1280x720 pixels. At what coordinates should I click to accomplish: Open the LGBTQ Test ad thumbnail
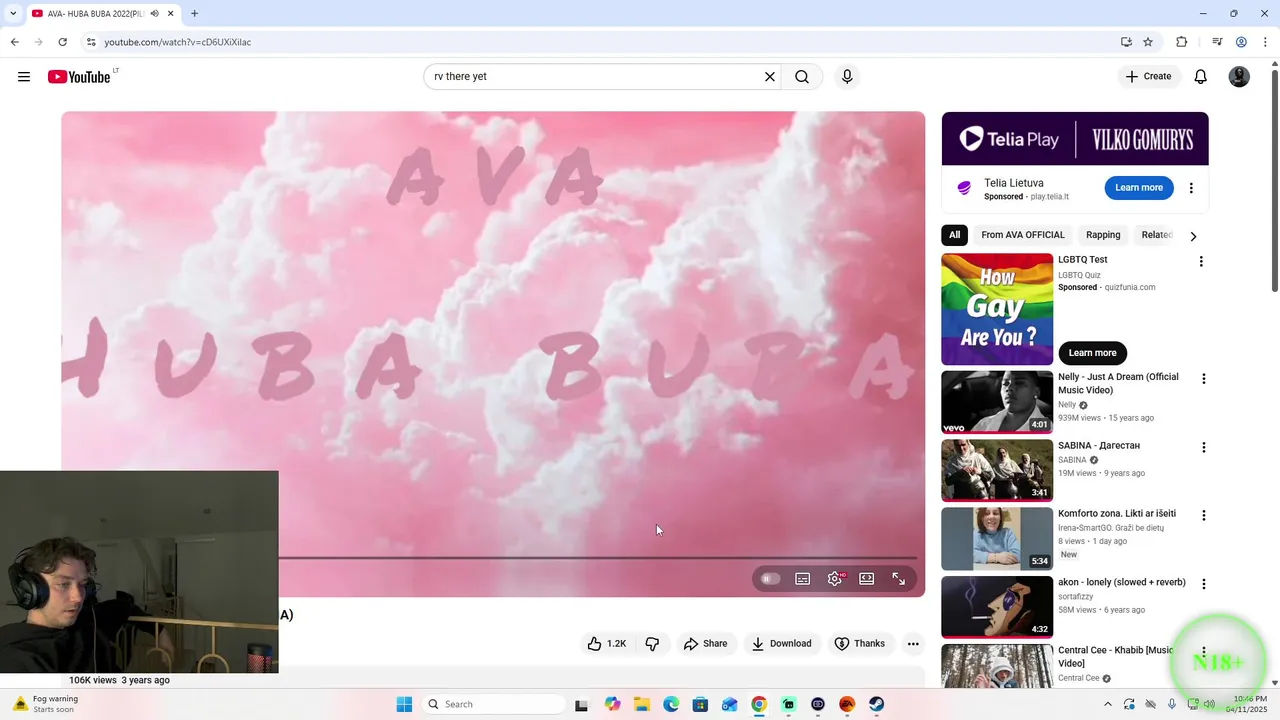tap(997, 309)
